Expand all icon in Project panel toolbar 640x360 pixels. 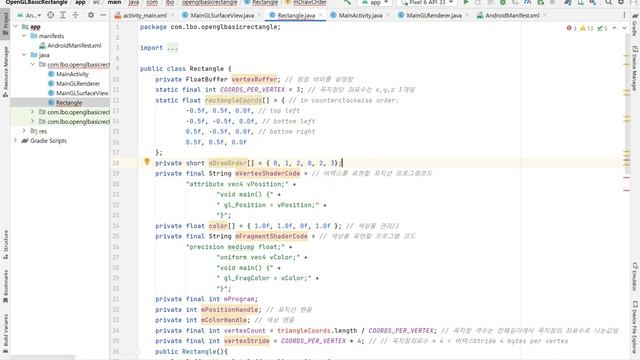pyautogui.click(x=63, y=15)
